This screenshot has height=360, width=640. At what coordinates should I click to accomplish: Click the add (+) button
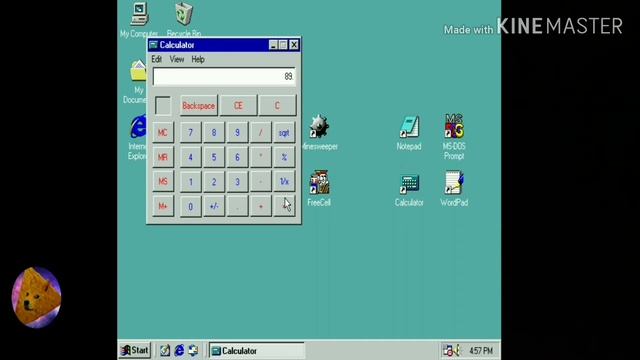(x=260, y=206)
